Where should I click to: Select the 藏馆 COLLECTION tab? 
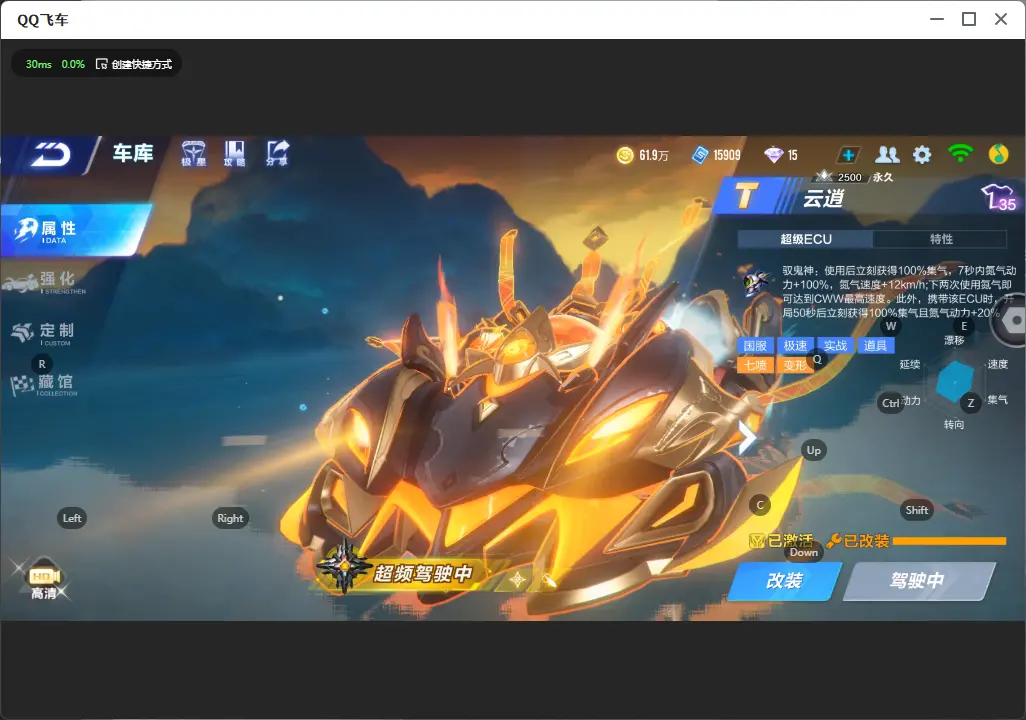[44, 384]
